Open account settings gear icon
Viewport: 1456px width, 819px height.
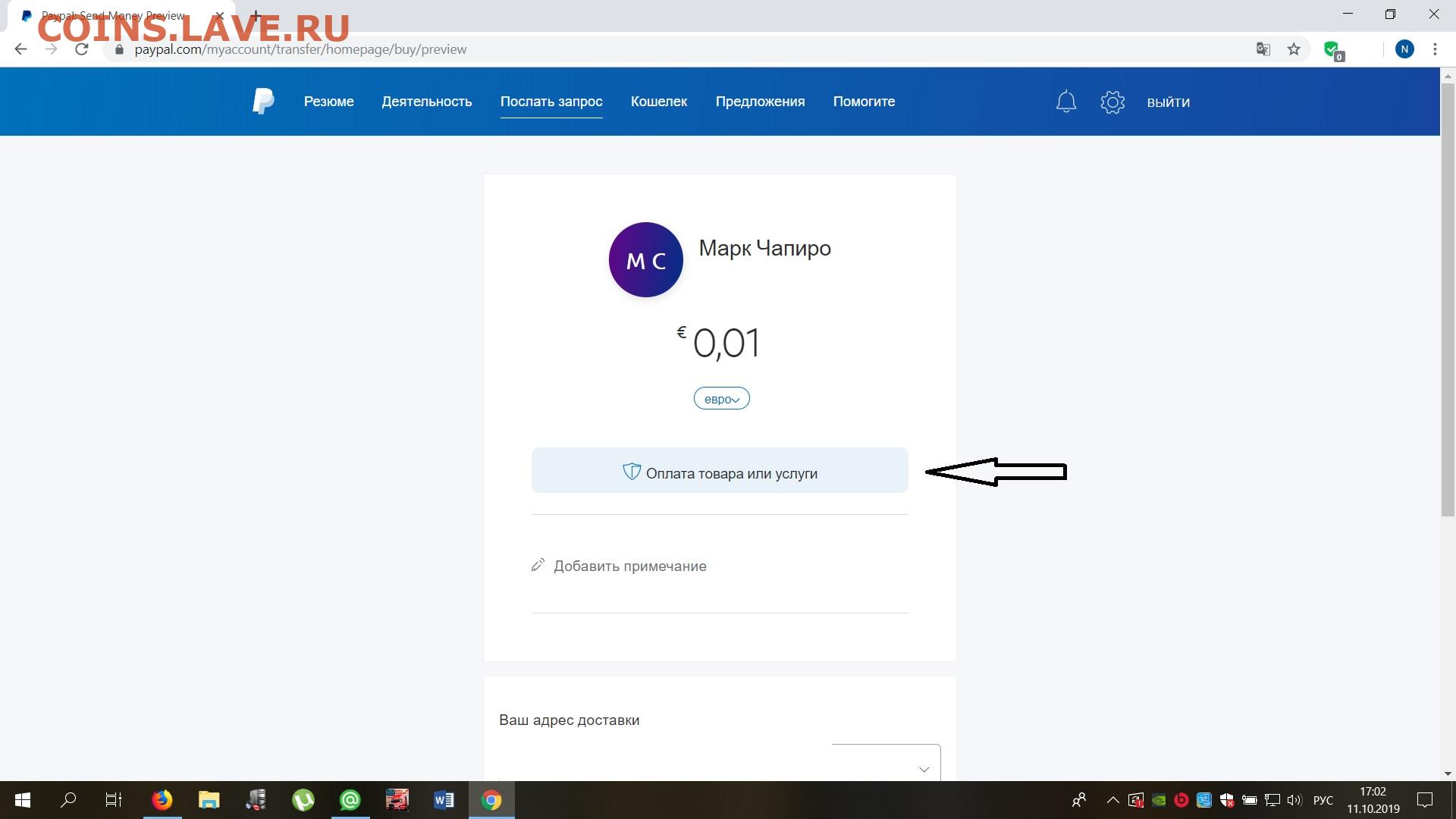[1112, 102]
